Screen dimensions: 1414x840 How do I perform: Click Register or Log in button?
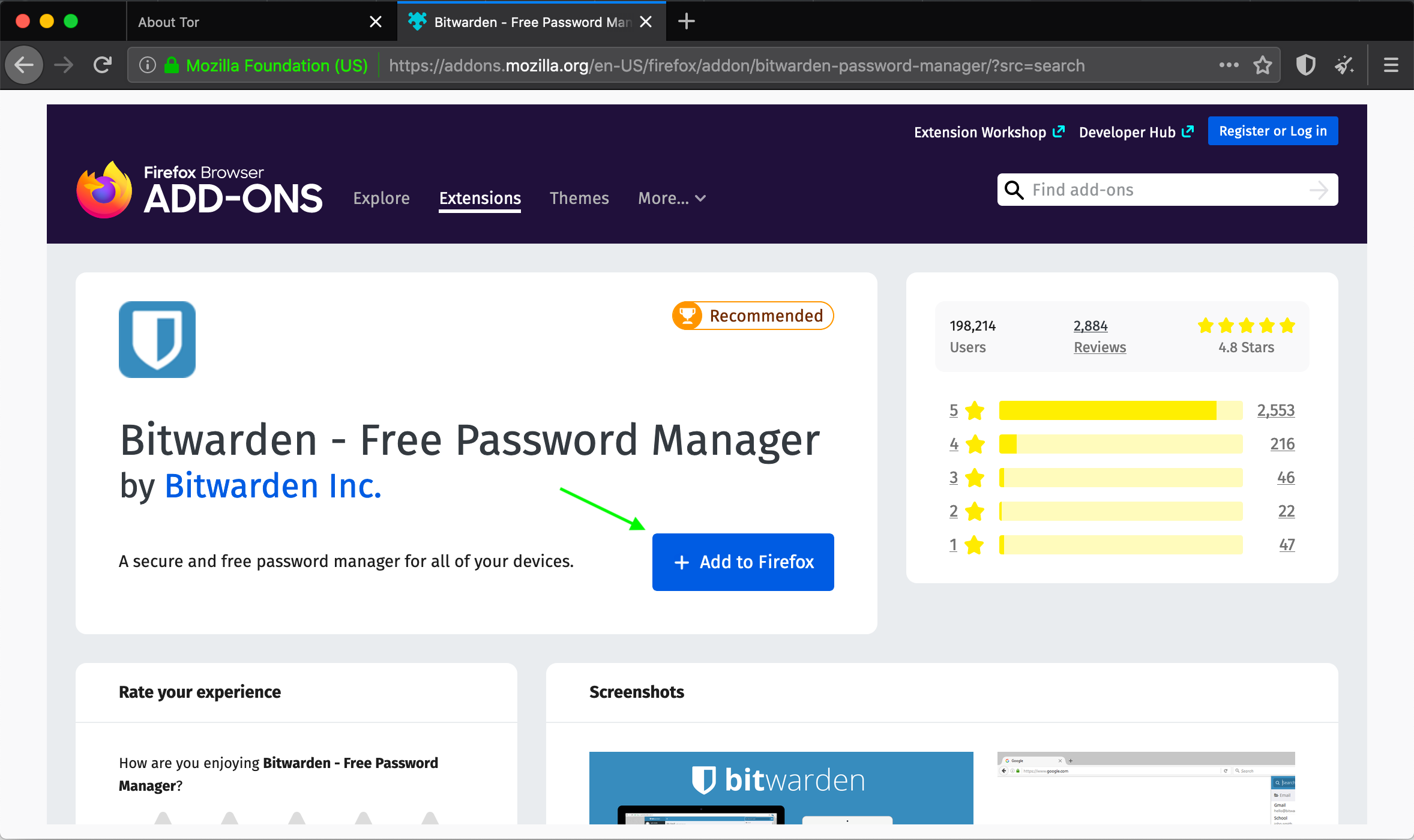point(1273,131)
